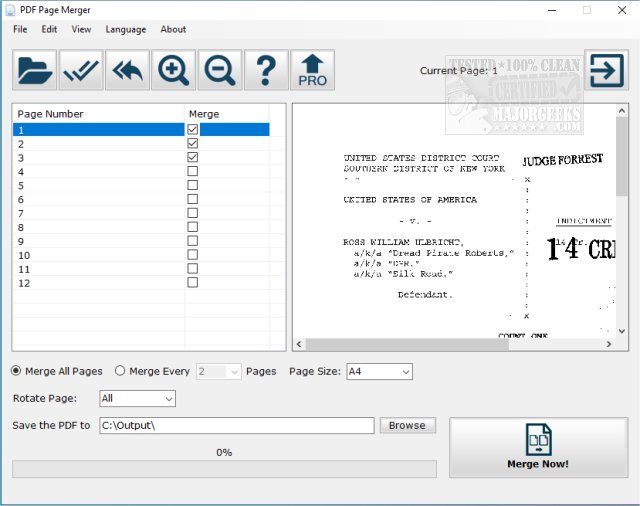Check the merge checkbox for page 5

(x=193, y=185)
